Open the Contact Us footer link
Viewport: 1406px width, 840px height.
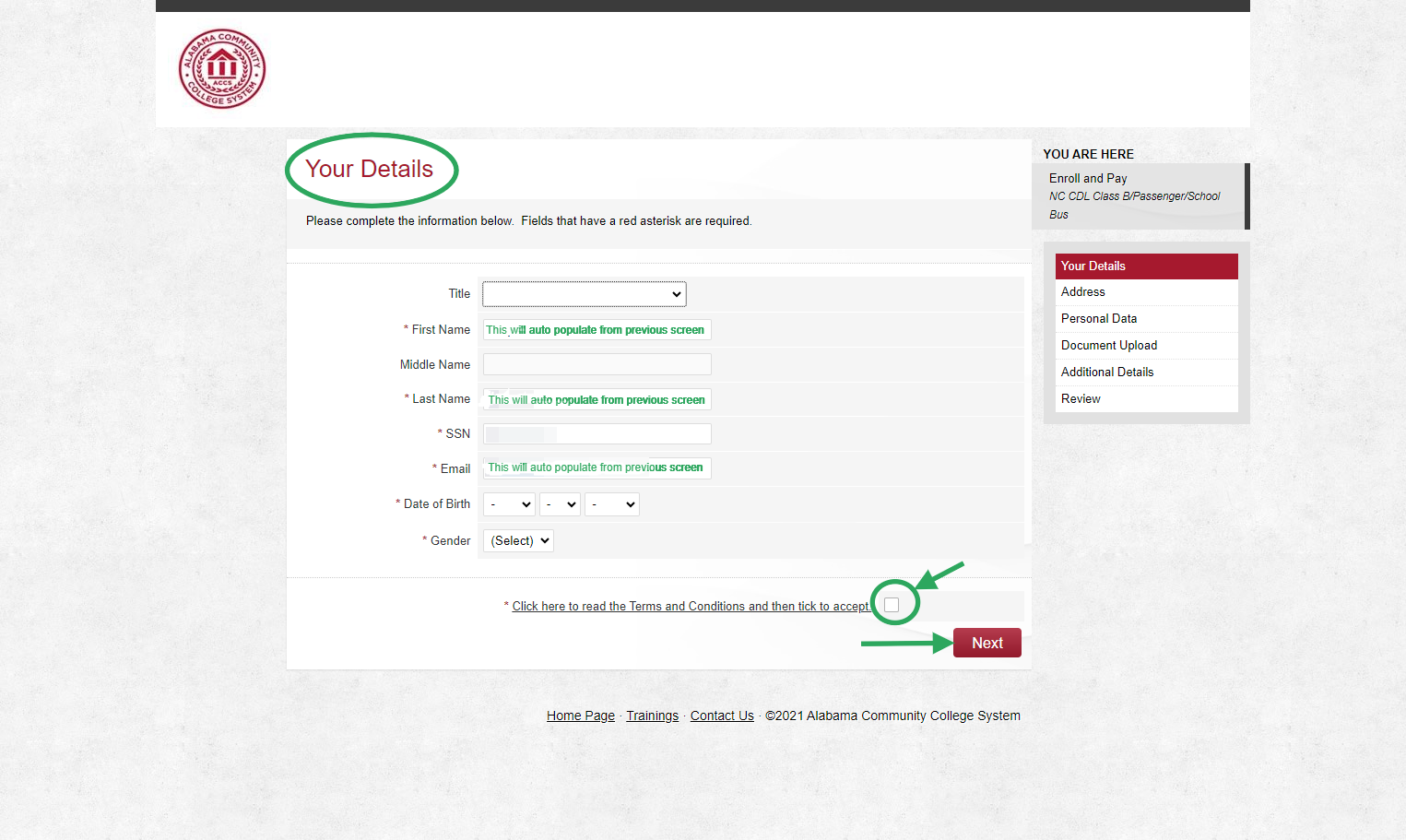pos(722,716)
